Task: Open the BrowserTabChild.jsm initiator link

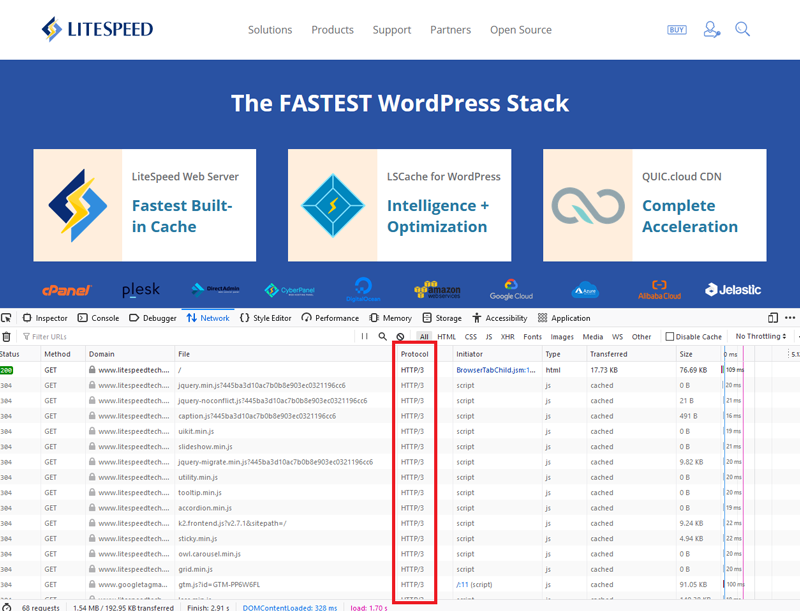Action: point(496,370)
